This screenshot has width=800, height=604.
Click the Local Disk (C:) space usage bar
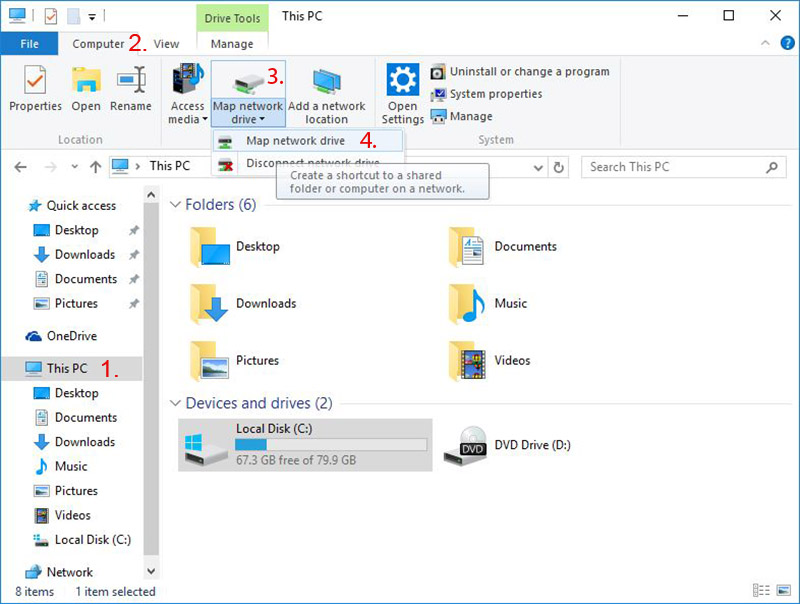point(331,445)
